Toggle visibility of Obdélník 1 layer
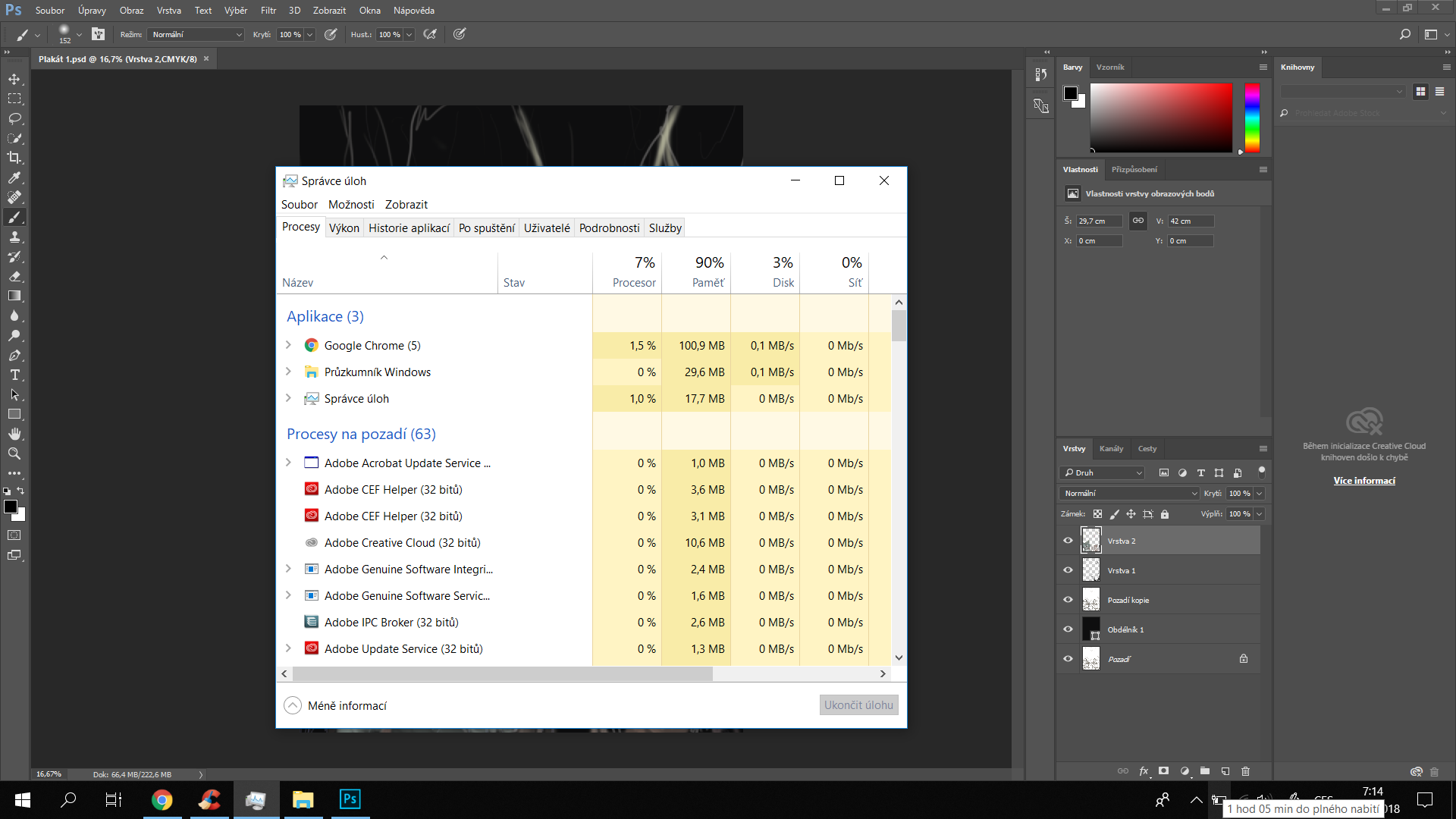This screenshot has height=819, width=1456. pos(1068,629)
